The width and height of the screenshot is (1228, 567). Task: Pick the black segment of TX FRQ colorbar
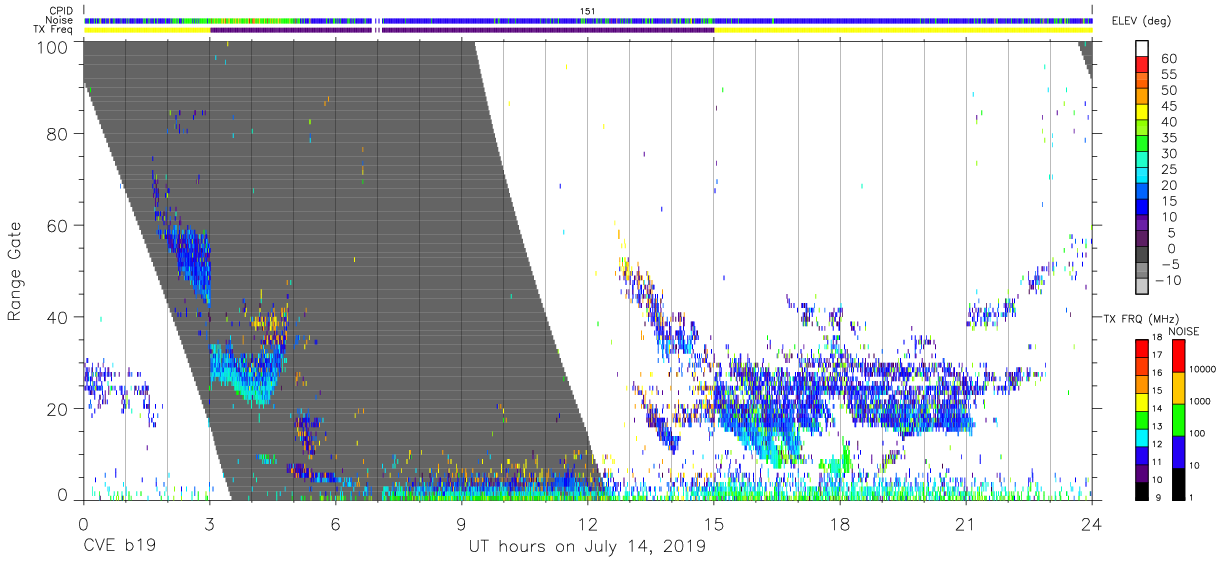tap(1142, 491)
